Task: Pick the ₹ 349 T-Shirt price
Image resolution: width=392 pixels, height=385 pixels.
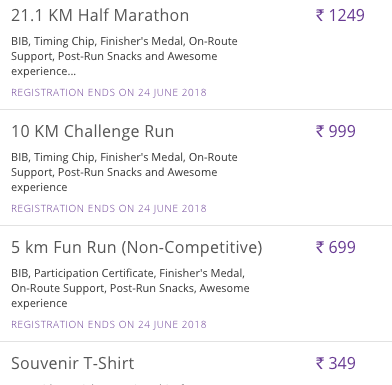Action: 336,363
